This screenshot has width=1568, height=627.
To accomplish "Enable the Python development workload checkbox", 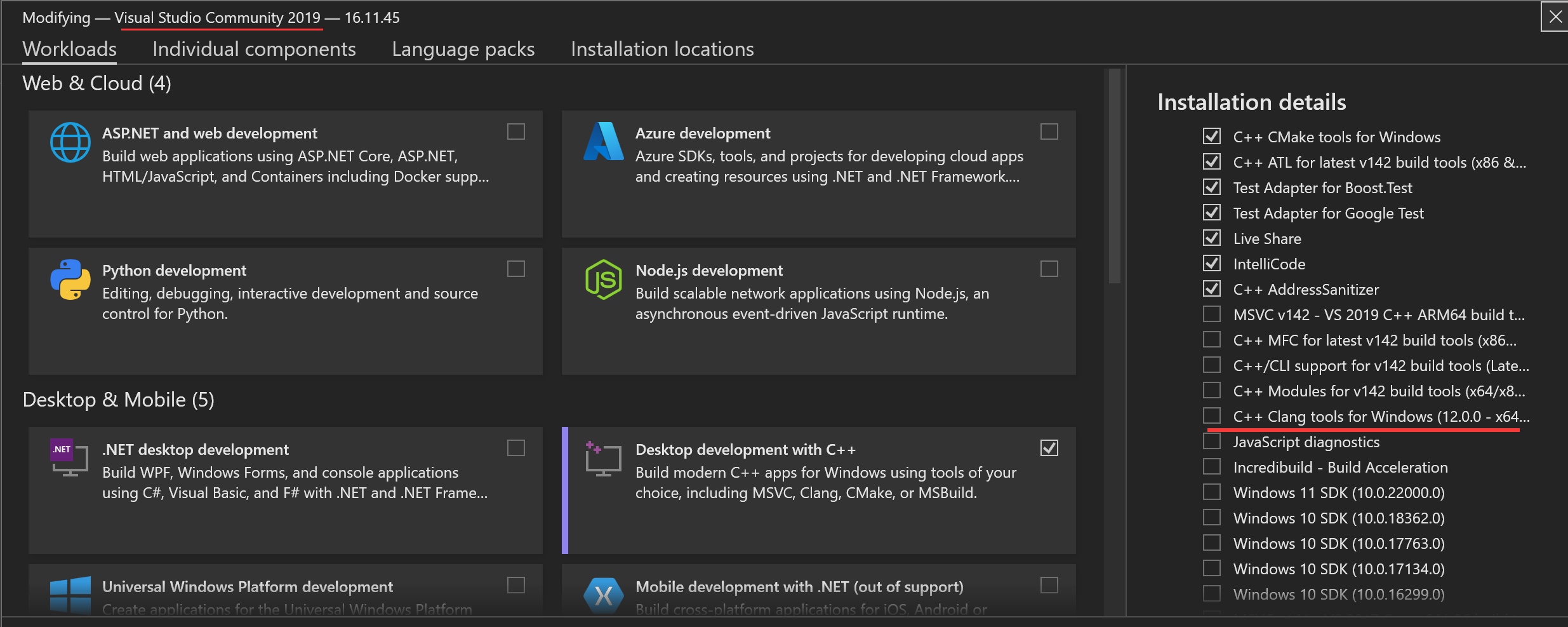I will 516,269.
